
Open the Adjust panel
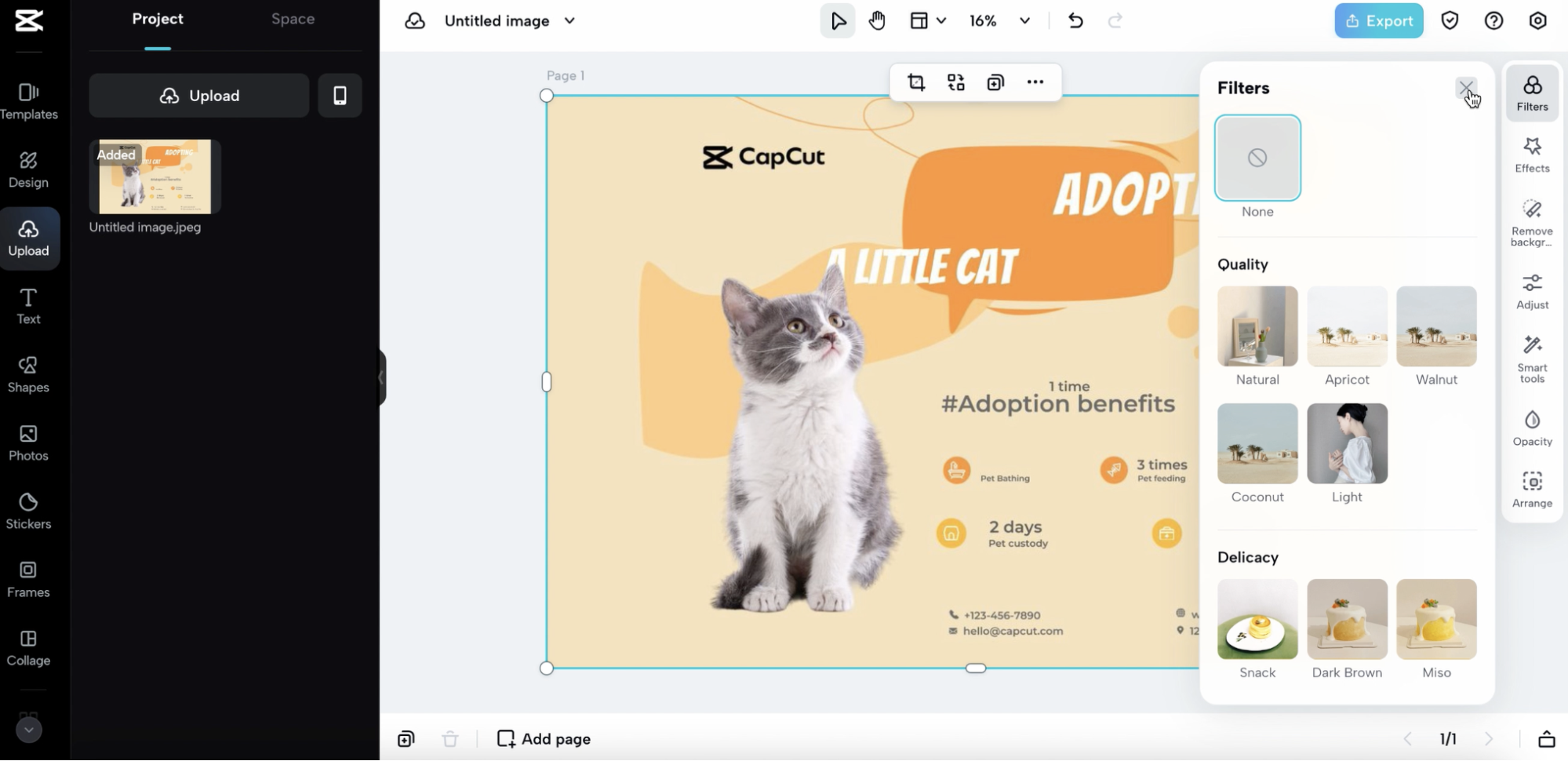[1532, 290]
